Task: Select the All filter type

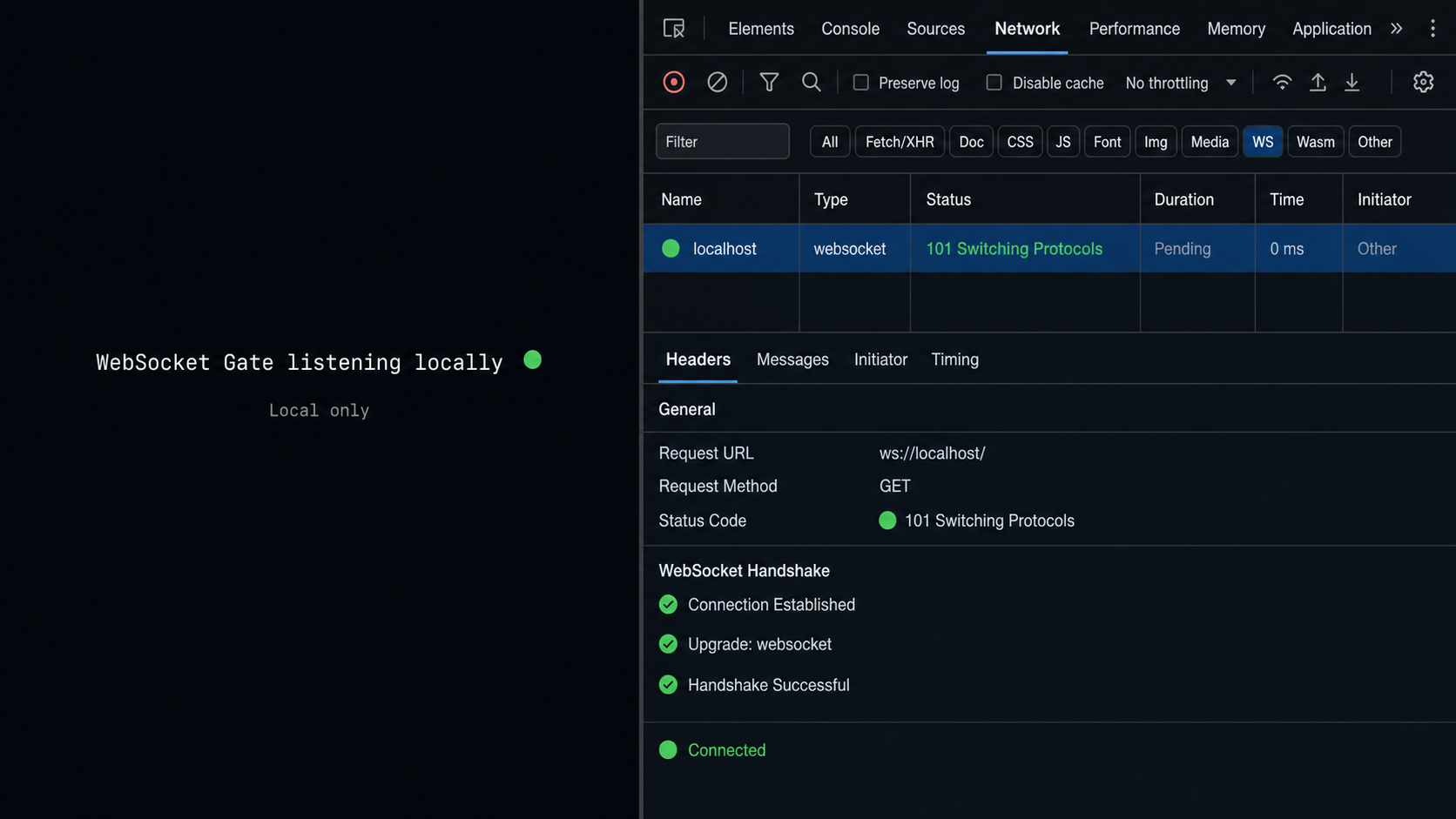Action: pyautogui.click(x=830, y=142)
